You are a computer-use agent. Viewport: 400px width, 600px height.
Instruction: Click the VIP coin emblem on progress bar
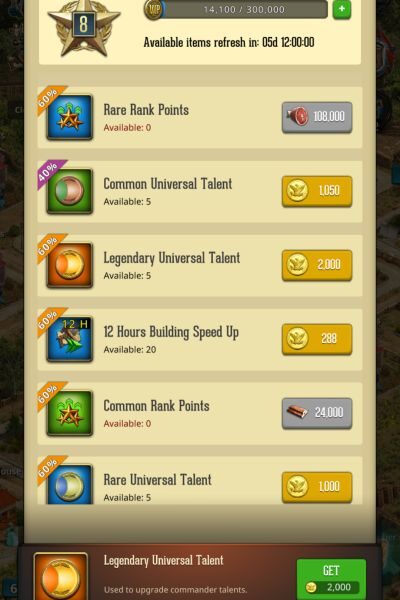point(154,10)
